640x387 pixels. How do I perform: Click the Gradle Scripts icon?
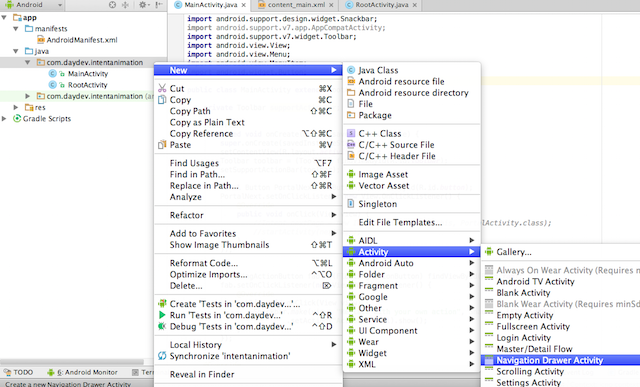(x=17, y=118)
